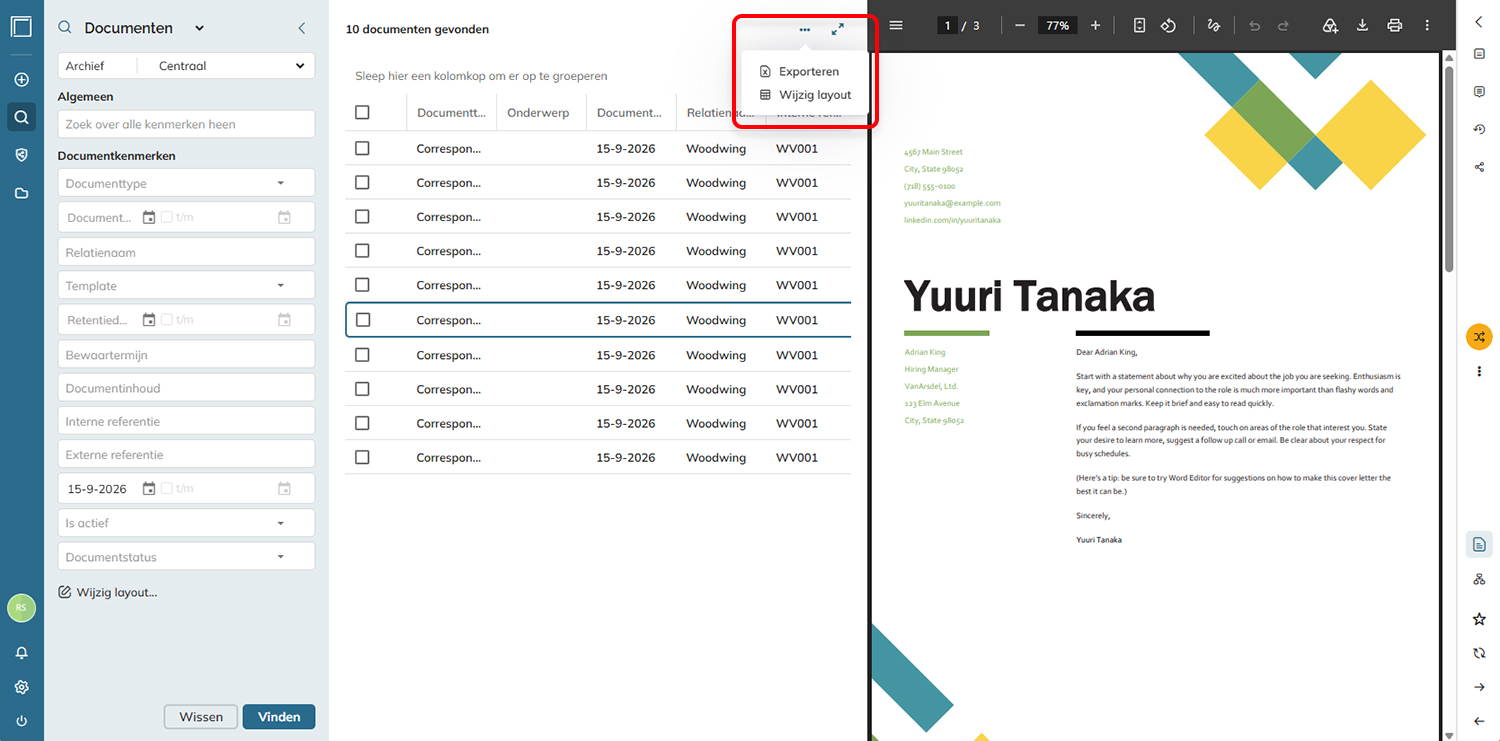Tick the select-all checkbox in the table header
Screen dimensions: 1500x741
click(362, 113)
